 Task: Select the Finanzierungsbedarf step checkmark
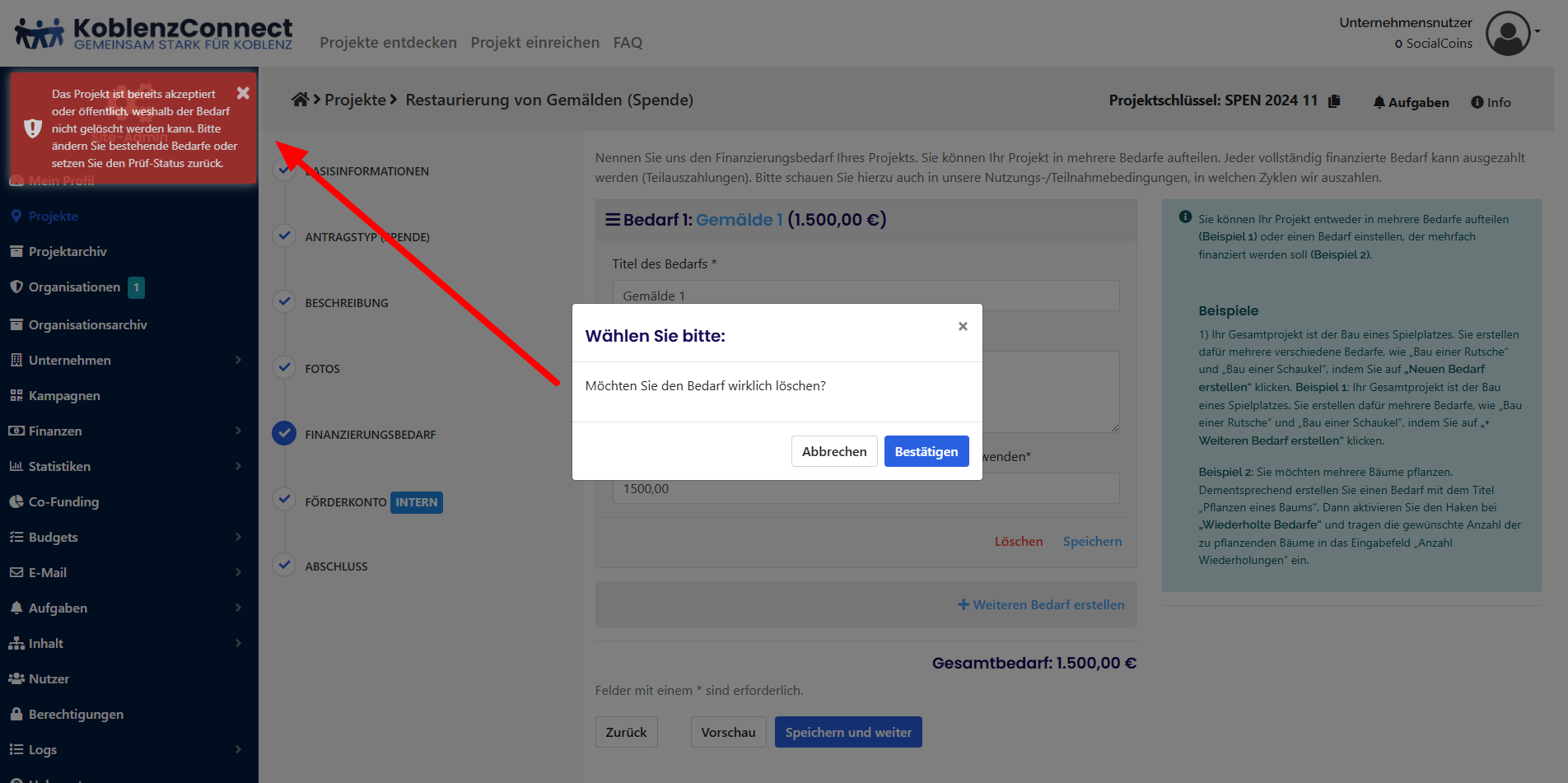(284, 433)
